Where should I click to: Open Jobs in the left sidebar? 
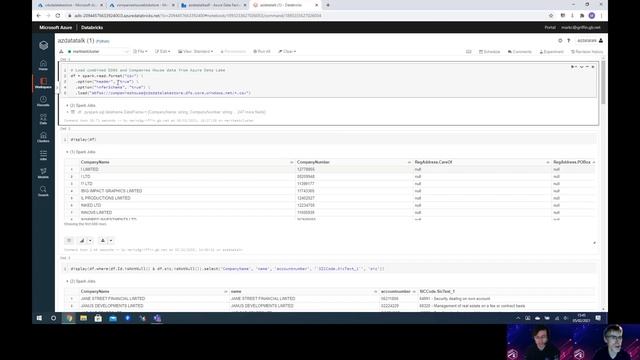43,155
